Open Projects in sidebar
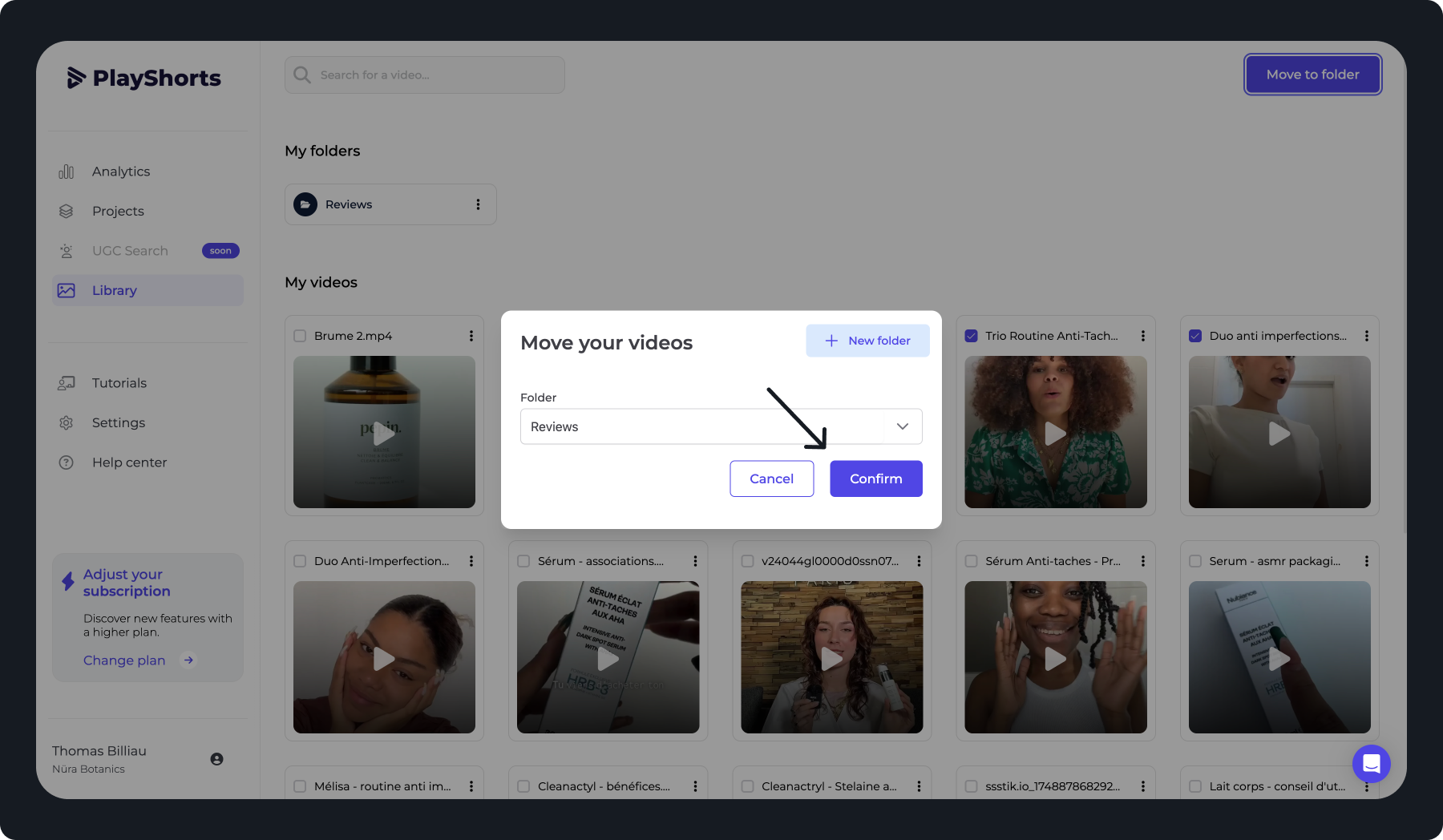 (x=148, y=211)
